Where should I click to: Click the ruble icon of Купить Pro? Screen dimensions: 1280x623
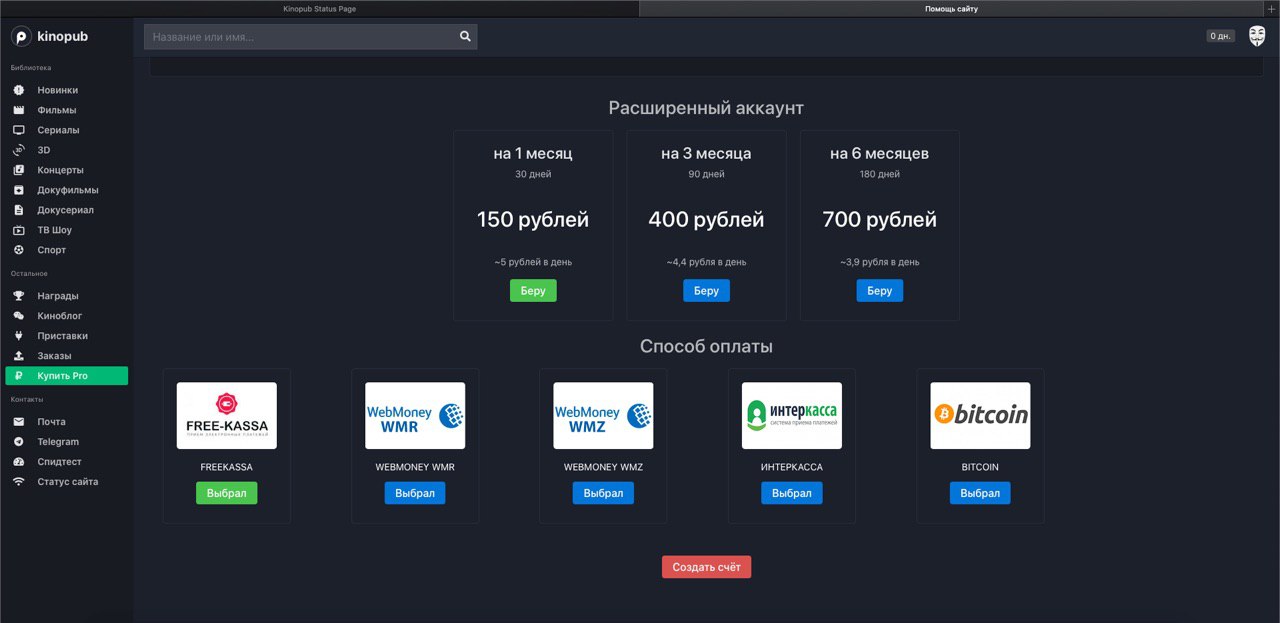(18, 376)
